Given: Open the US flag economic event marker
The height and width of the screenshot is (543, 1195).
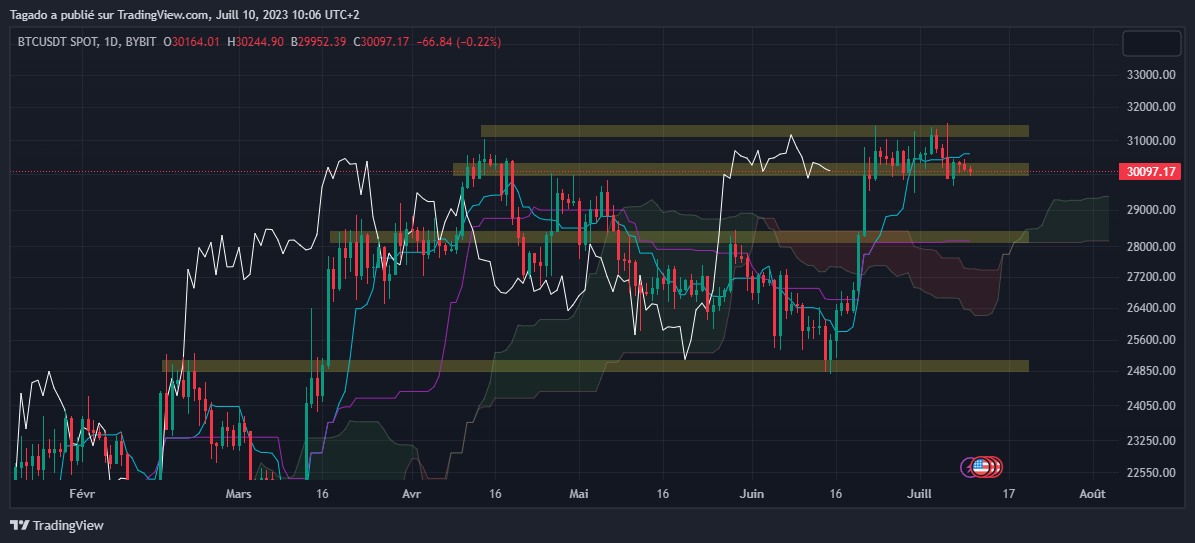Looking at the screenshot, I should tap(980, 466).
